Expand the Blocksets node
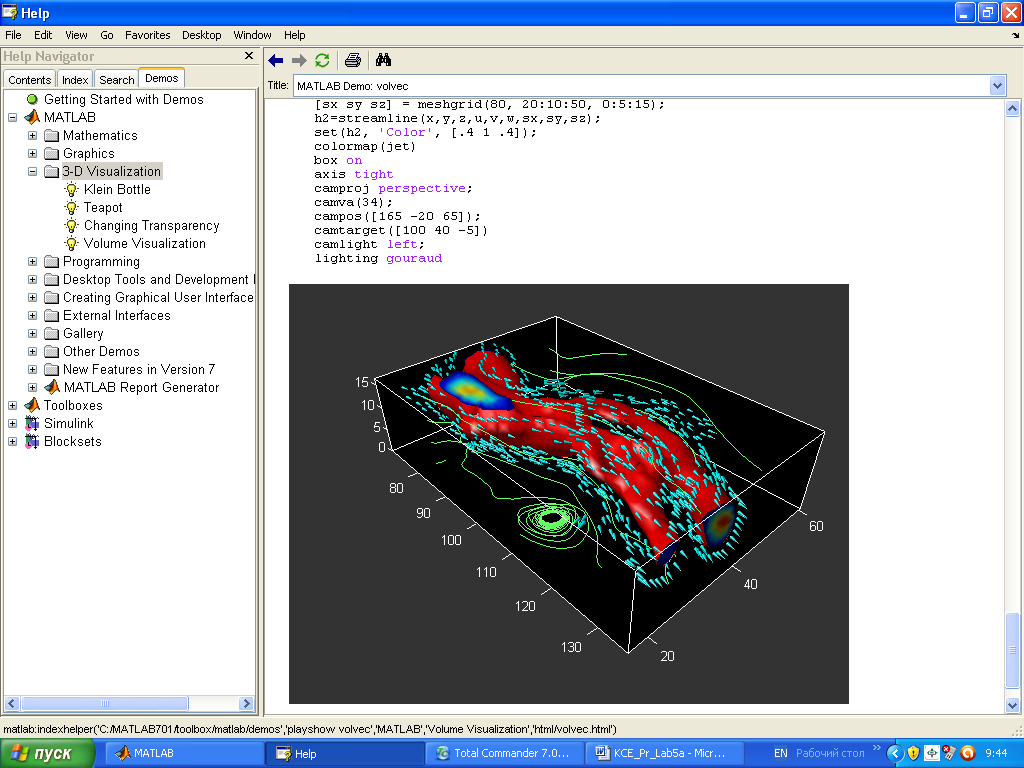This screenshot has height=768, width=1024. (x=12, y=441)
